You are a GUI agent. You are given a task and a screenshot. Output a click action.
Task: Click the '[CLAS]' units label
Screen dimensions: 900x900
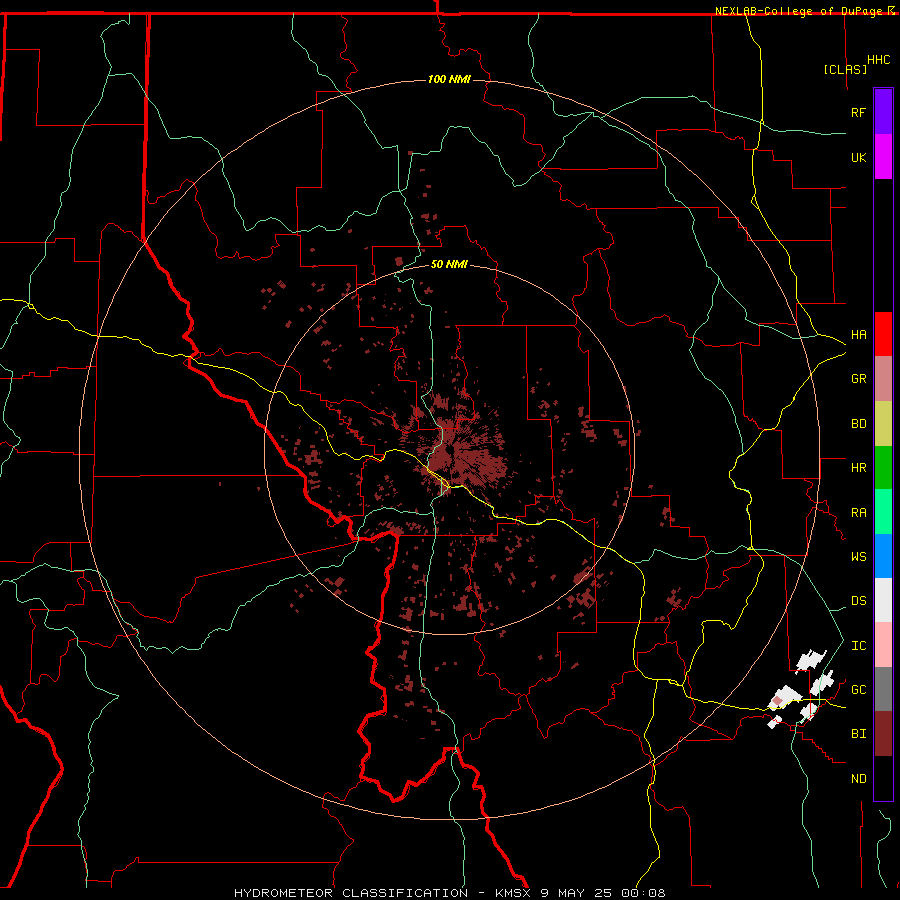coord(845,70)
